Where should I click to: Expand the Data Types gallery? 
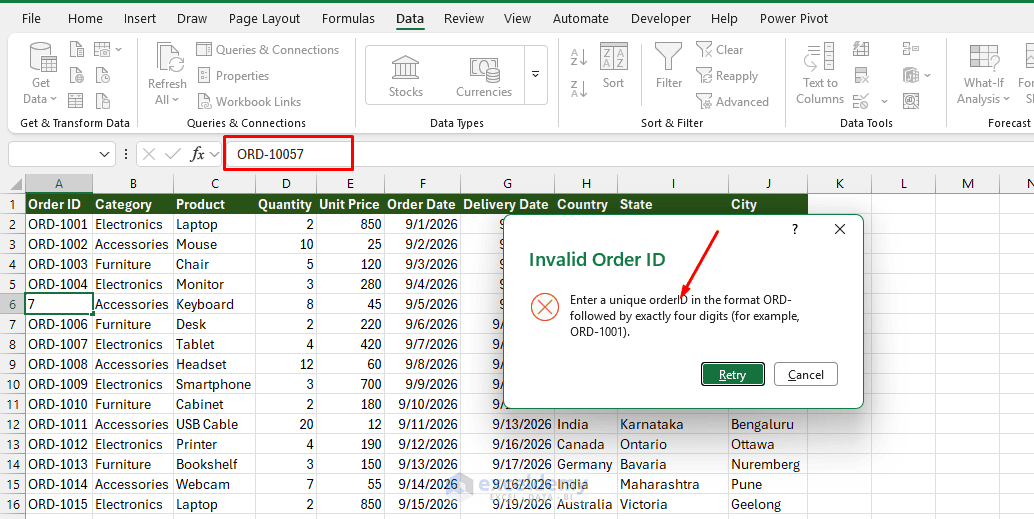coord(536,75)
